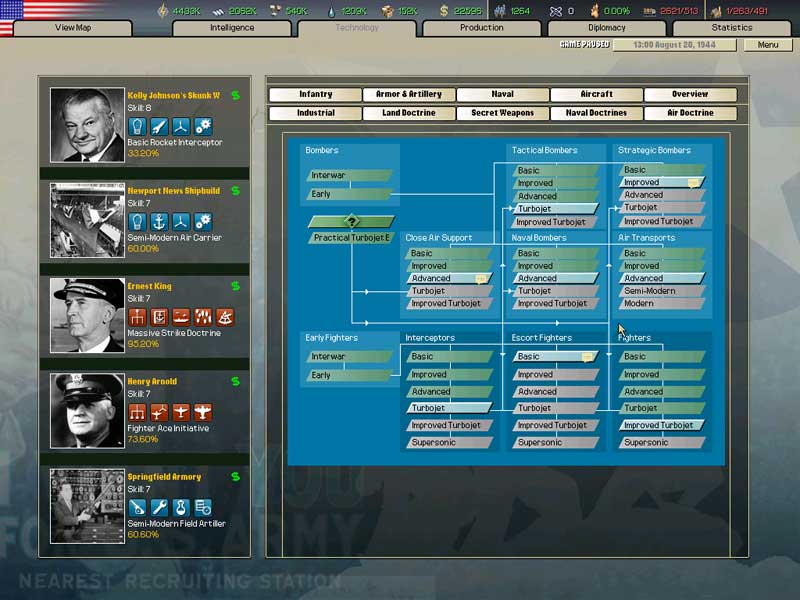Click Henry Arnold's last aircraft doctrine icon
This screenshot has height=600, width=800.
[x=203, y=412]
